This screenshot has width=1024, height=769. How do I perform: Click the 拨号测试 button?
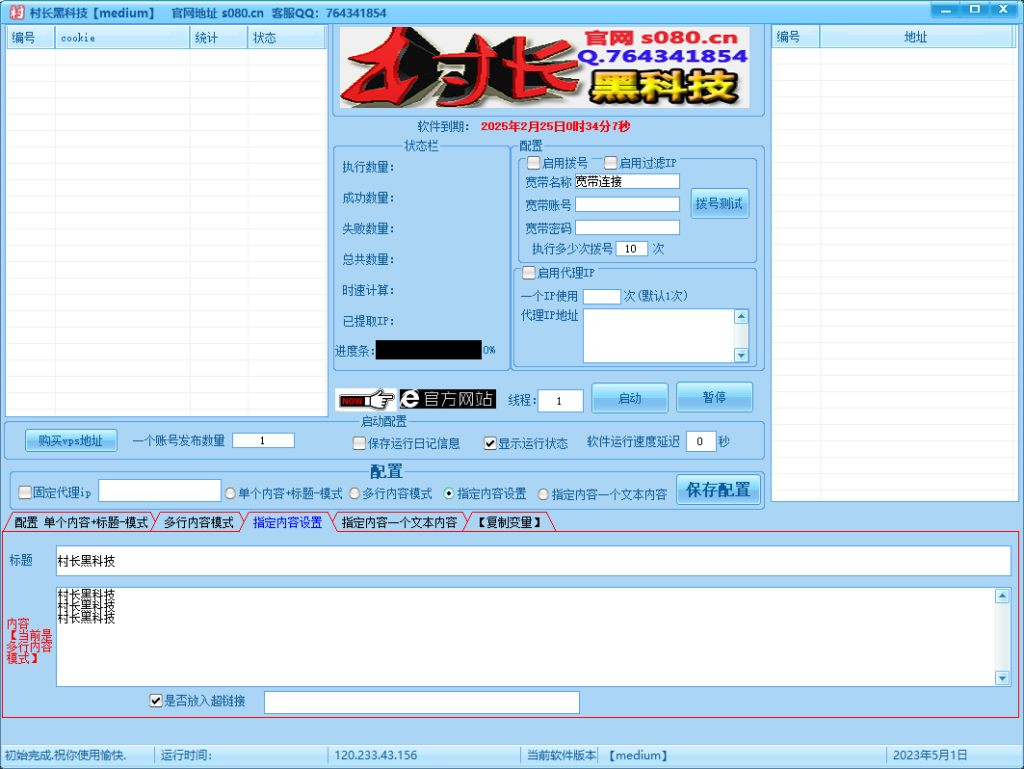click(x=719, y=203)
